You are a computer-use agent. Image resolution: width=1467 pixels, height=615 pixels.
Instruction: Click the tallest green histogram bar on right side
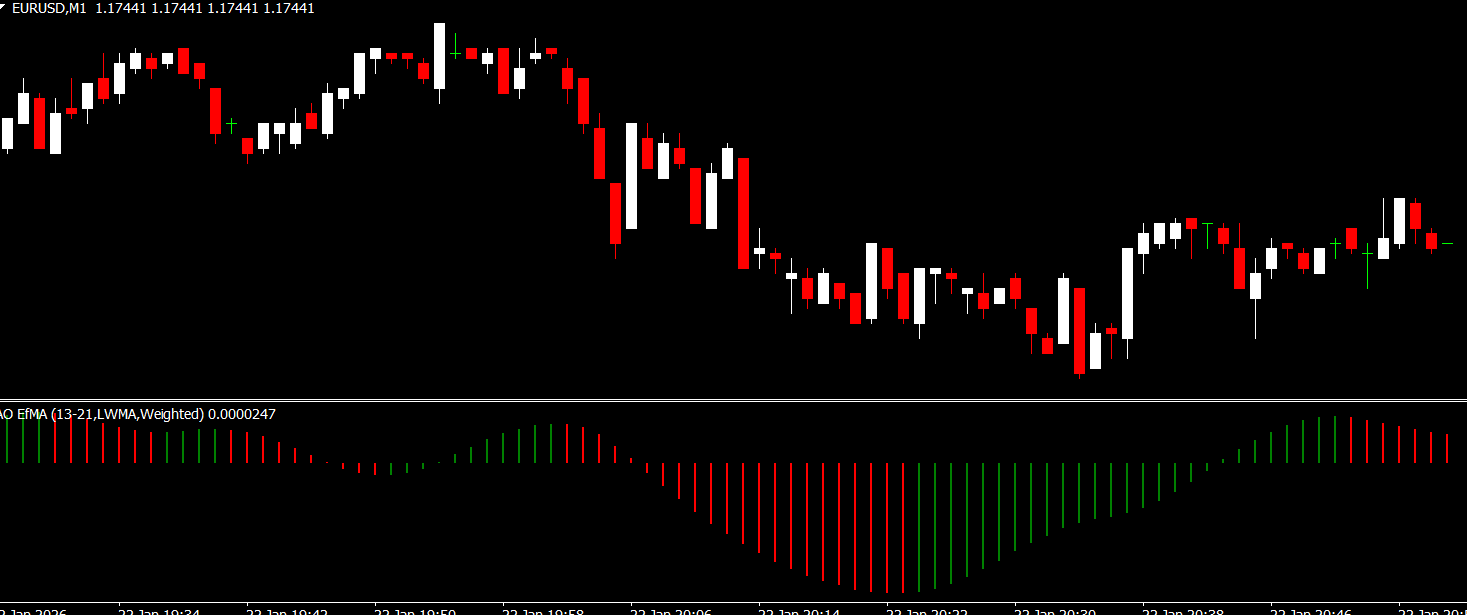pyautogui.click(x=1335, y=440)
